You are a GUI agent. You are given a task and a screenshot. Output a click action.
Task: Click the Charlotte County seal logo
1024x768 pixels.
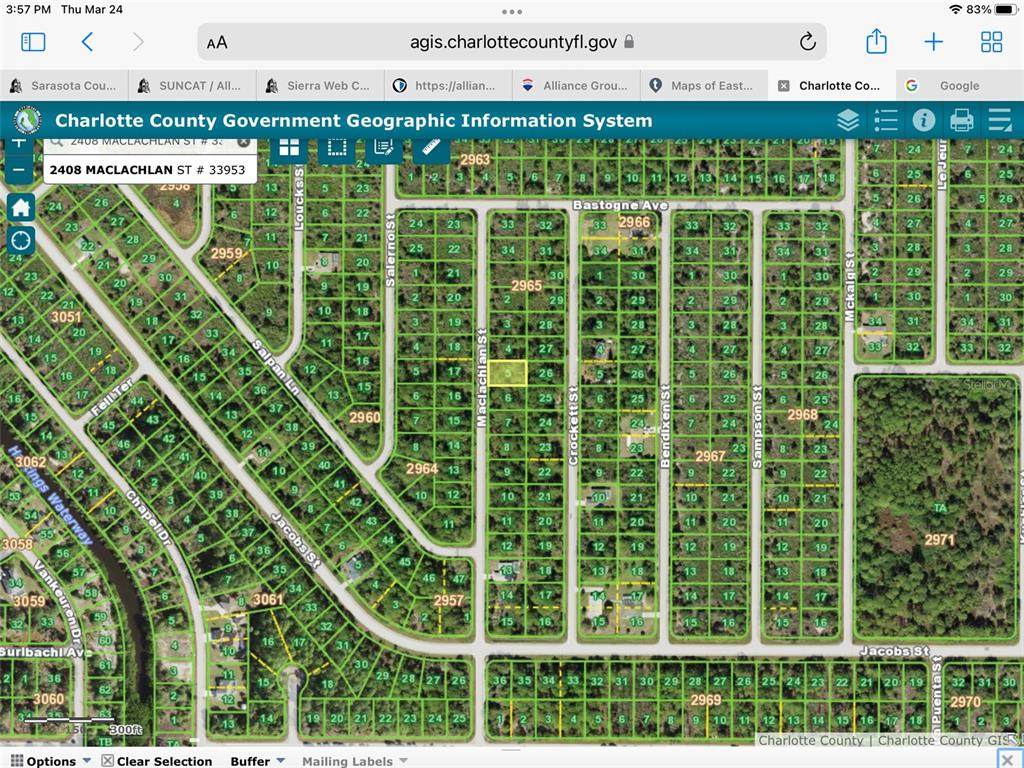click(27, 120)
